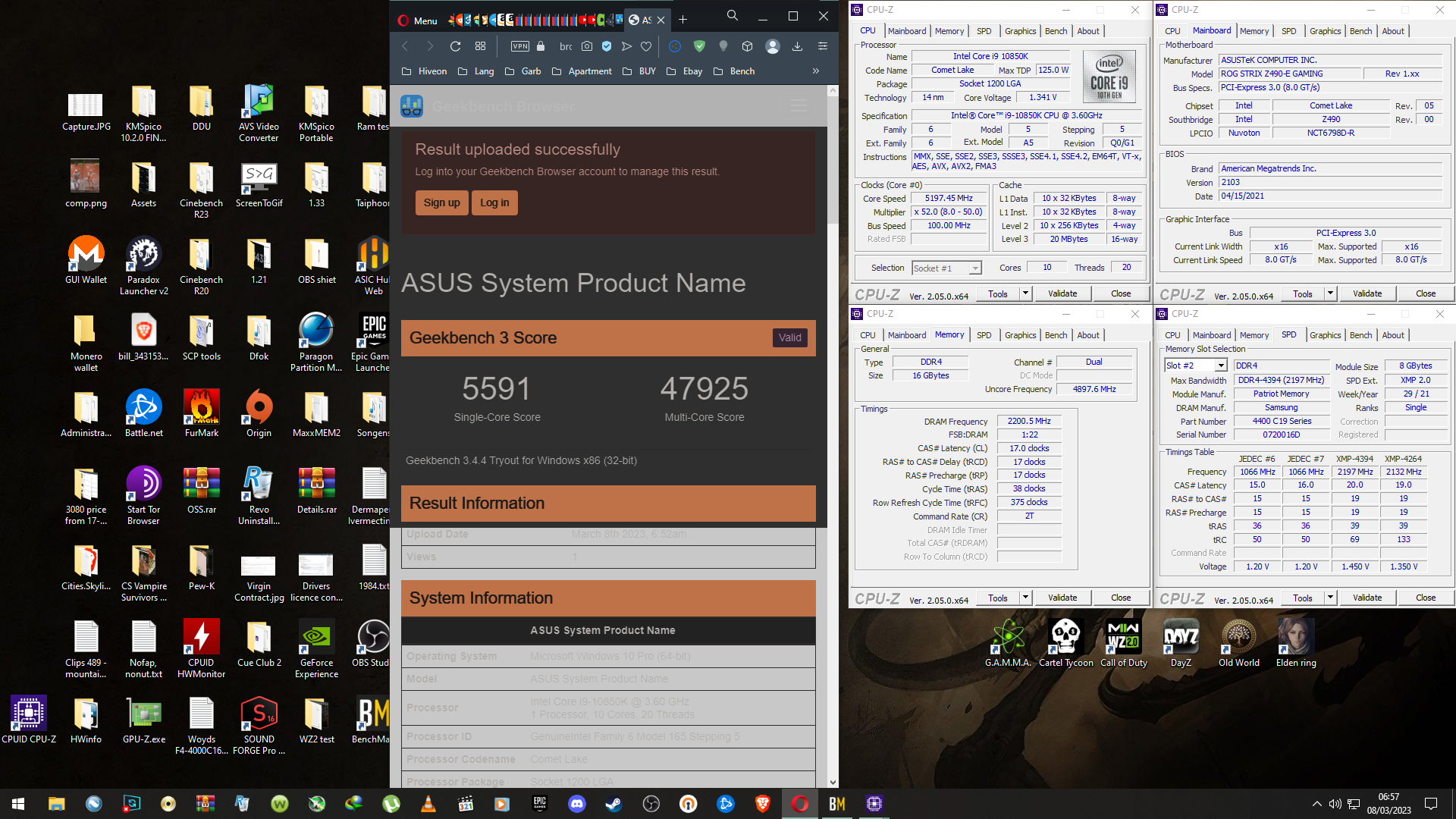Image resolution: width=1456 pixels, height=819 pixels.
Task: Open the Apartment bookmarks folder
Action: pos(582,71)
